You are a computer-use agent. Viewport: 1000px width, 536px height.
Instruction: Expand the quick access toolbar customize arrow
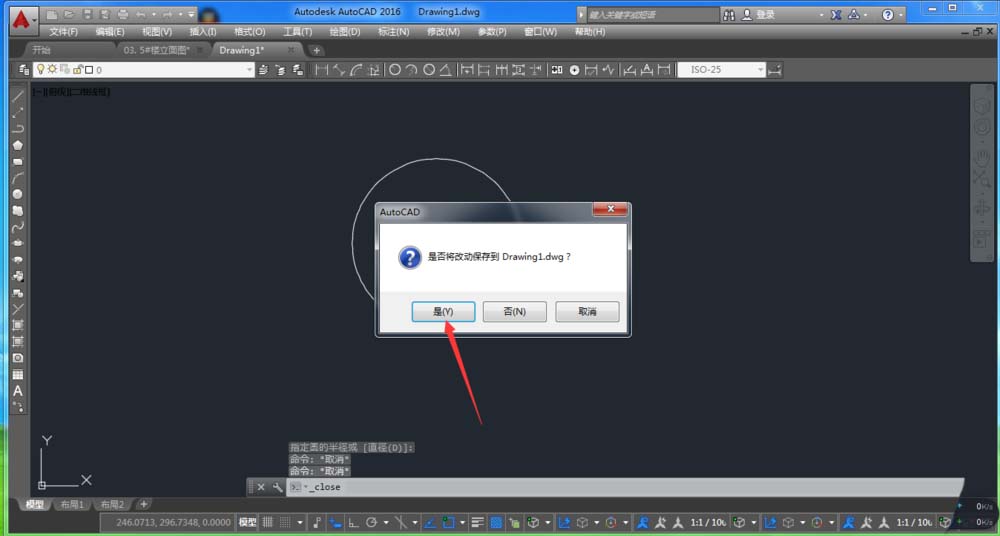click(x=192, y=14)
